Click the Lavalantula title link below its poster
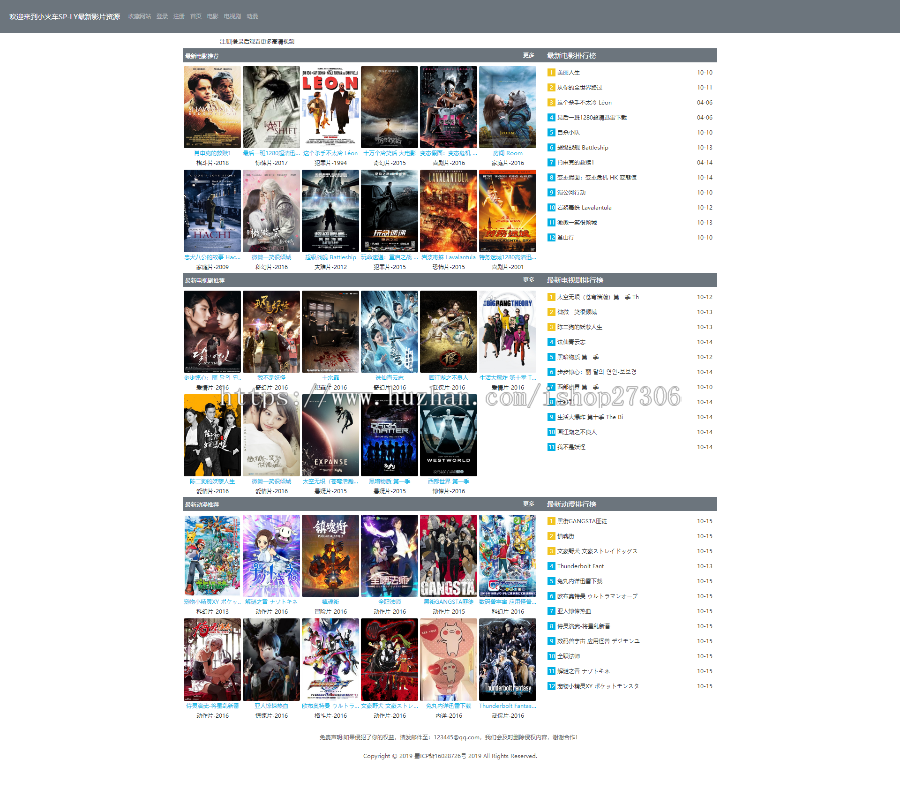 tap(448, 258)
